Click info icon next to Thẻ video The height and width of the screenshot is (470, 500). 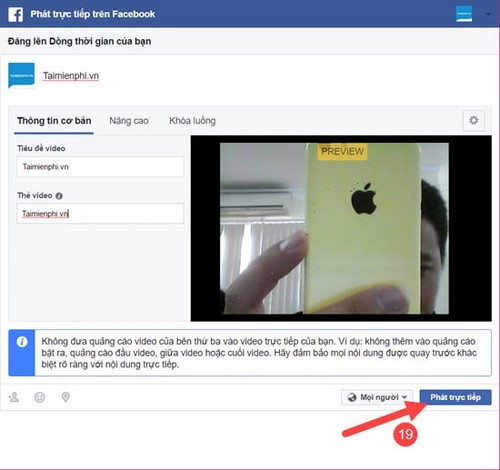pos(59,196)
